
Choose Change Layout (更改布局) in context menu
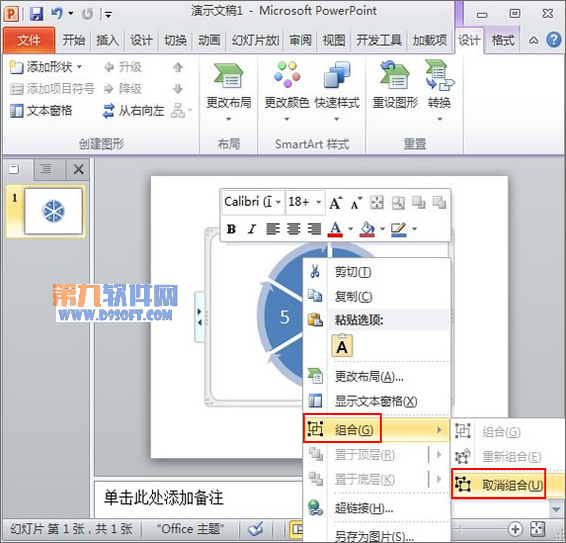pos(377,377)
